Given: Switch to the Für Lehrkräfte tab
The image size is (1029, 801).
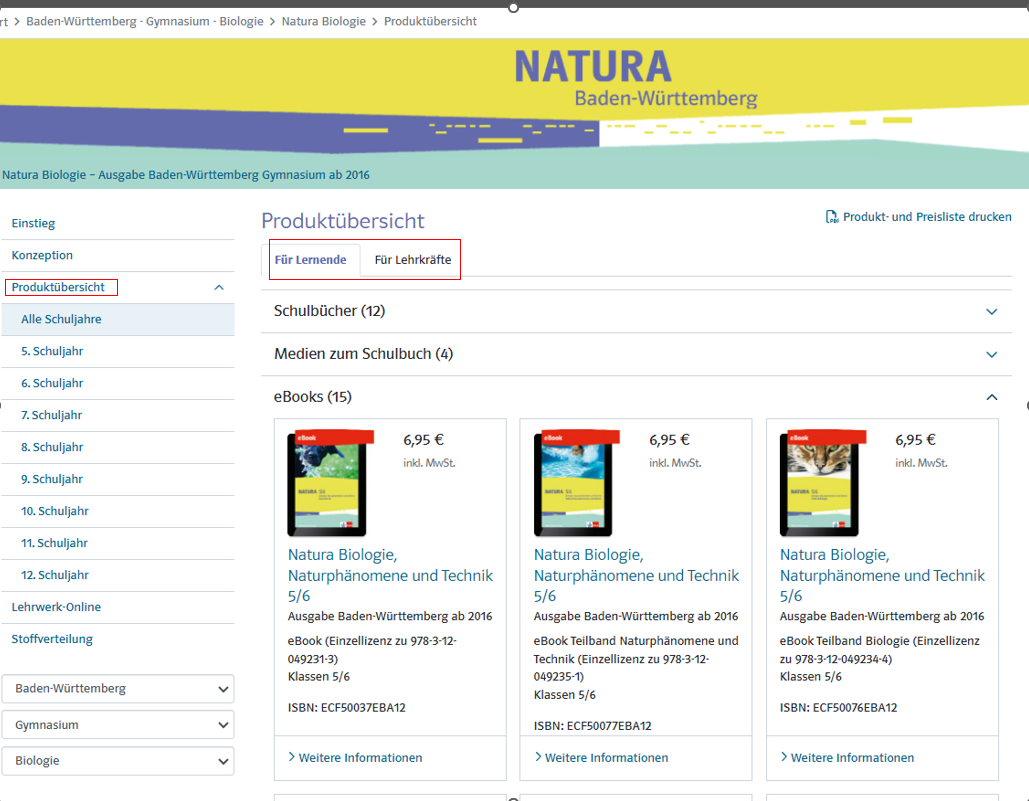Looking at the screenshot, I should tap(413, 260).
